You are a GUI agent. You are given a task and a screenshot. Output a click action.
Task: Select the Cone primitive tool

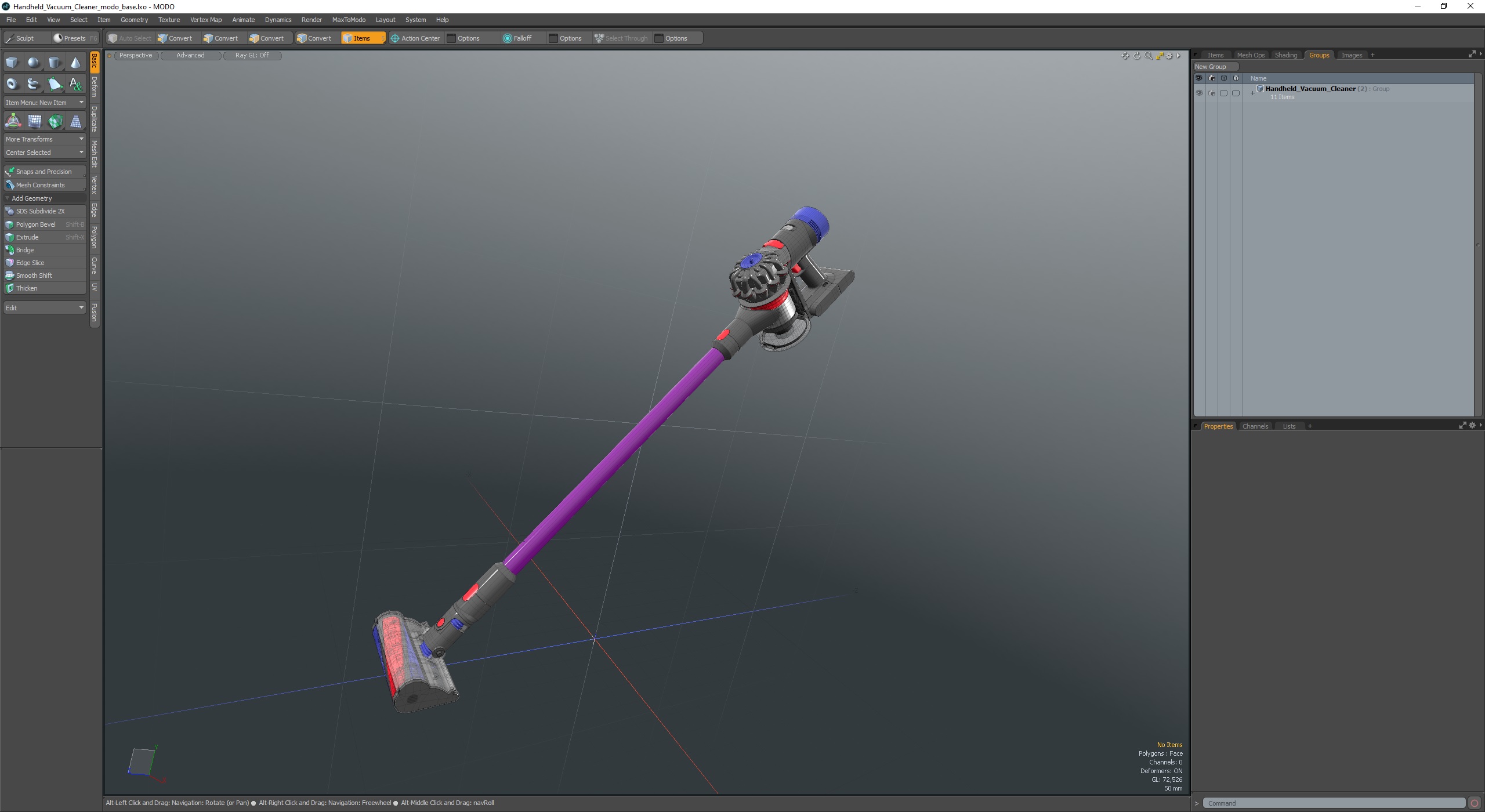[75, 63]
